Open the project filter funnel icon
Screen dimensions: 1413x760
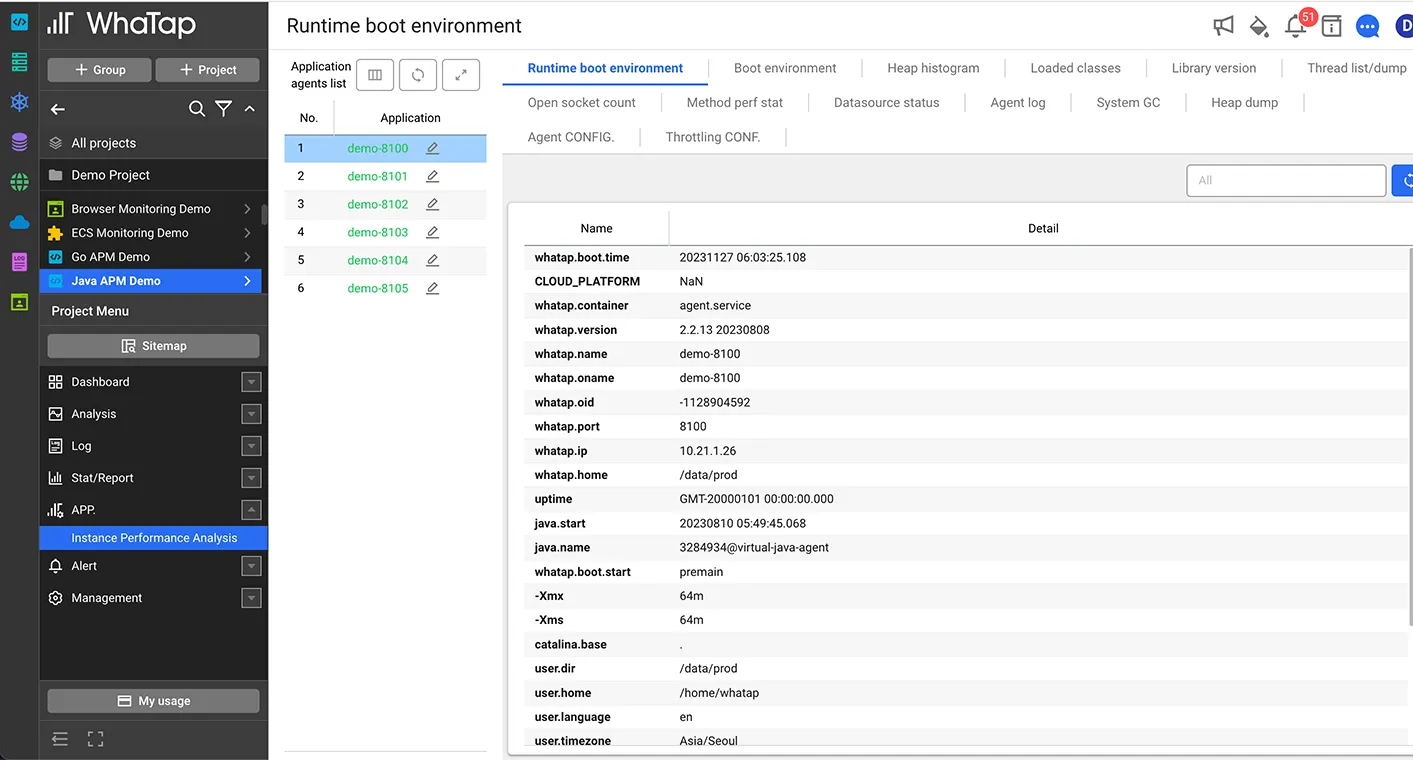(224, 109)
